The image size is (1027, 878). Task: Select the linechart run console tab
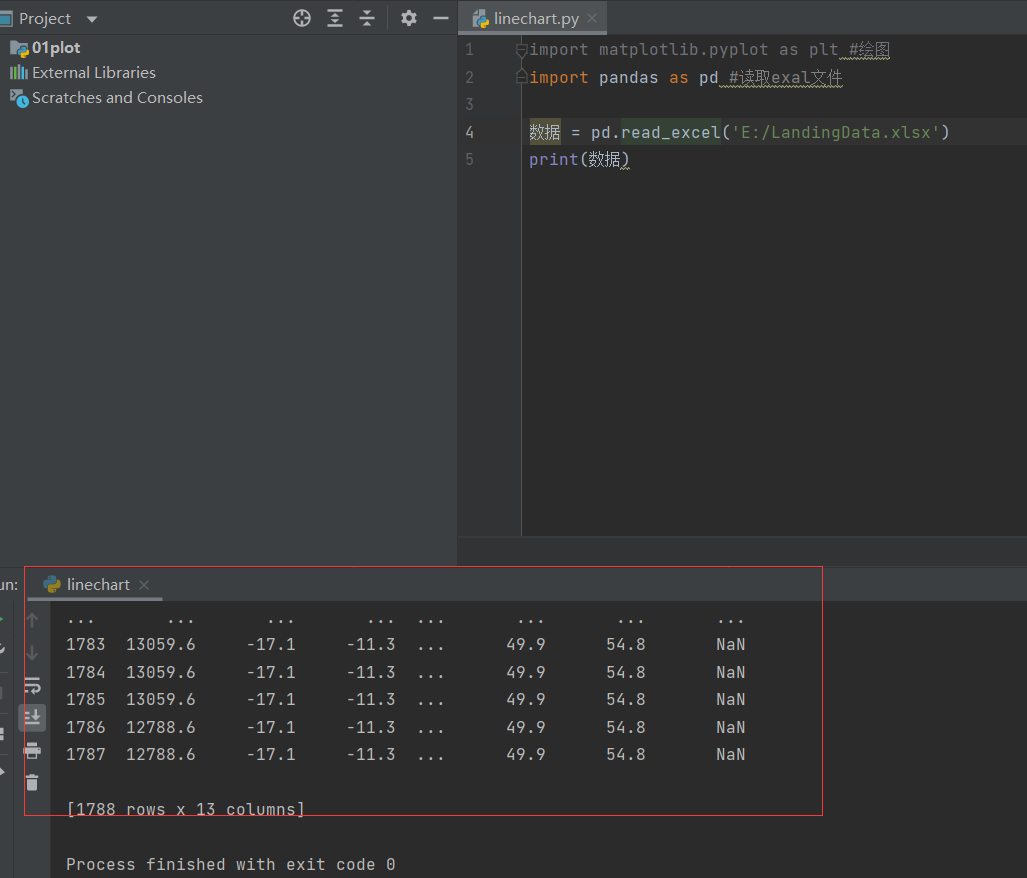96,584
